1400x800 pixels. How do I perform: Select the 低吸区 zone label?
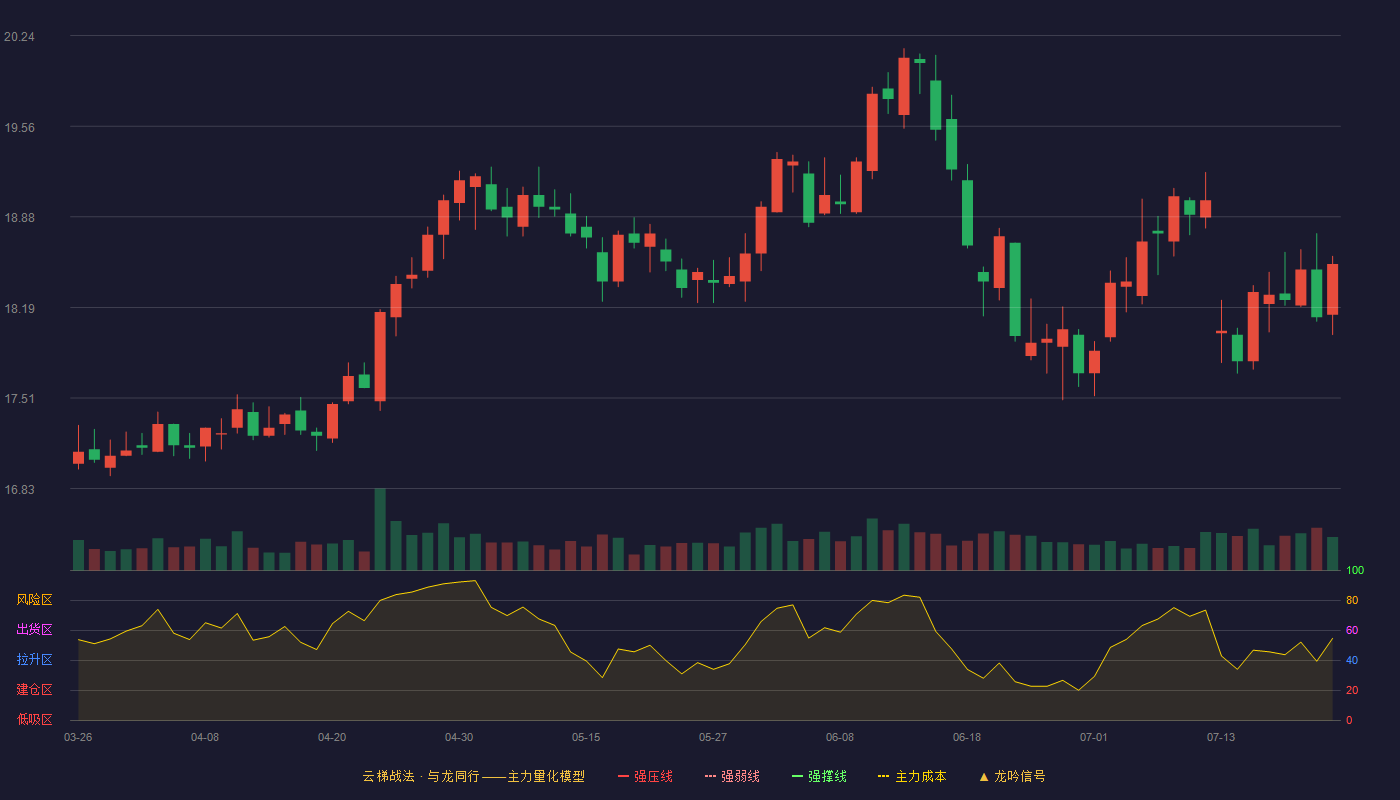(34, 720)
